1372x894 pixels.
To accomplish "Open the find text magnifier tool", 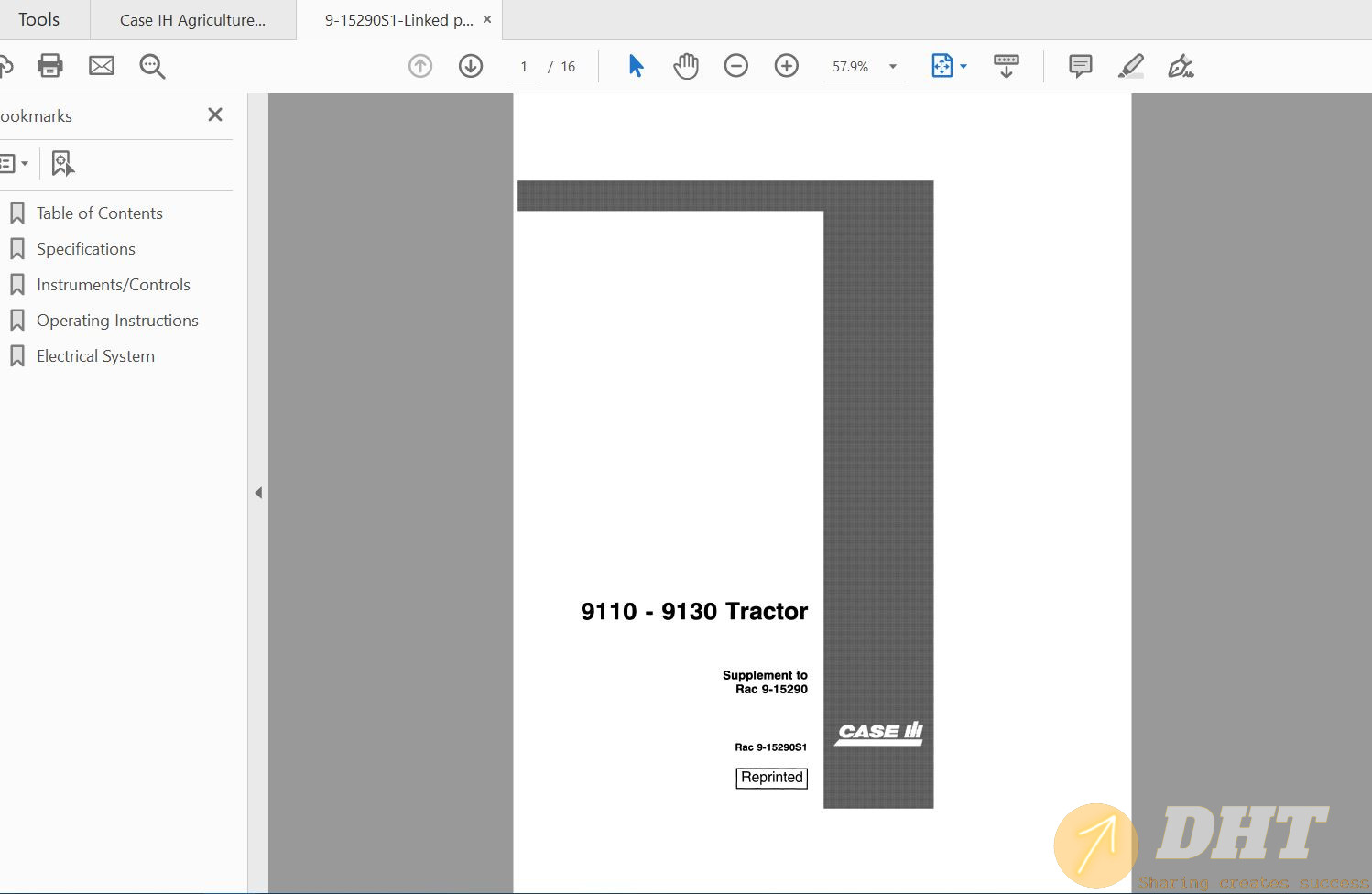I will pyautogui.click(x=152, y=66).
